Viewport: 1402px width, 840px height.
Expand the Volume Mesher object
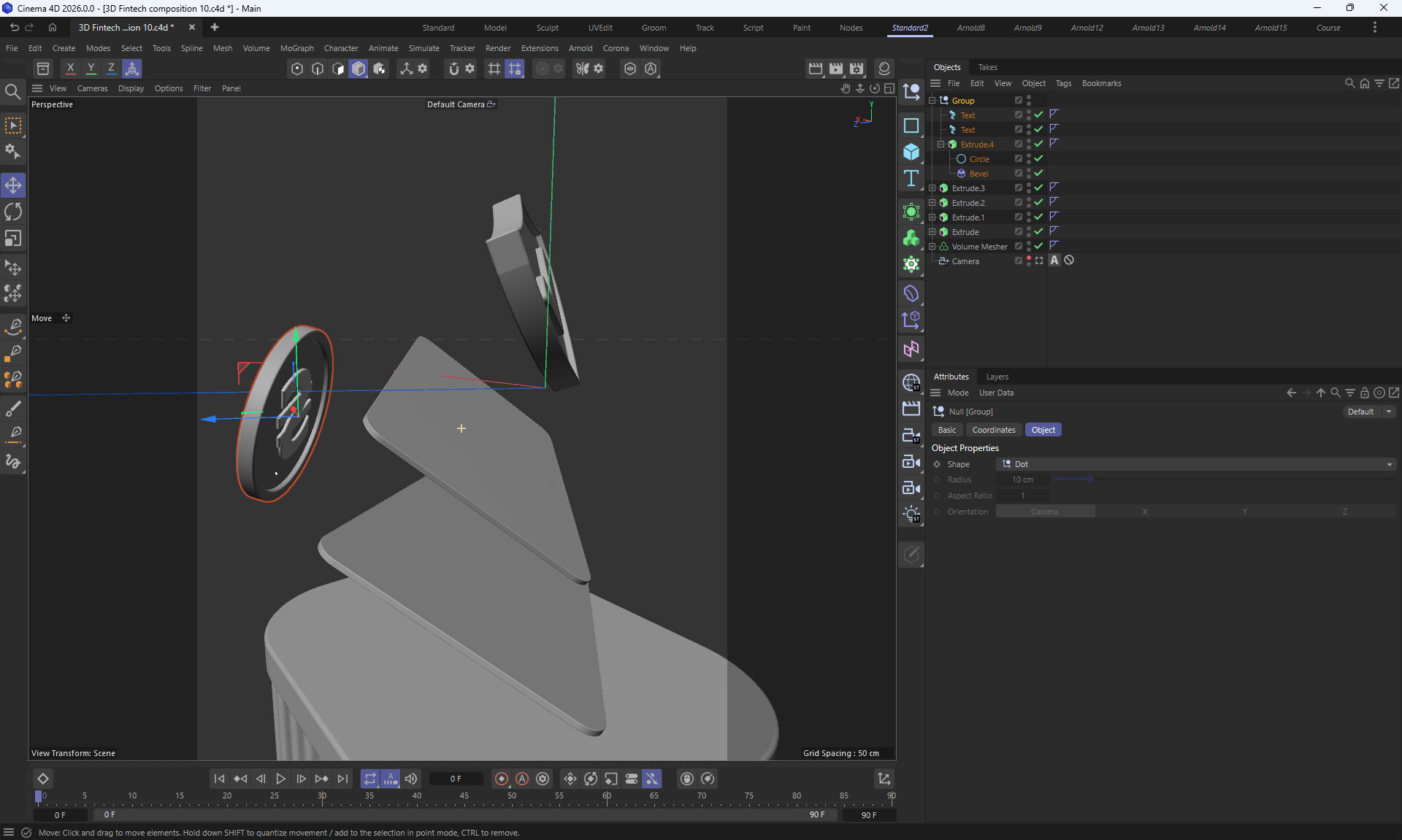click(x=932, y=247)
